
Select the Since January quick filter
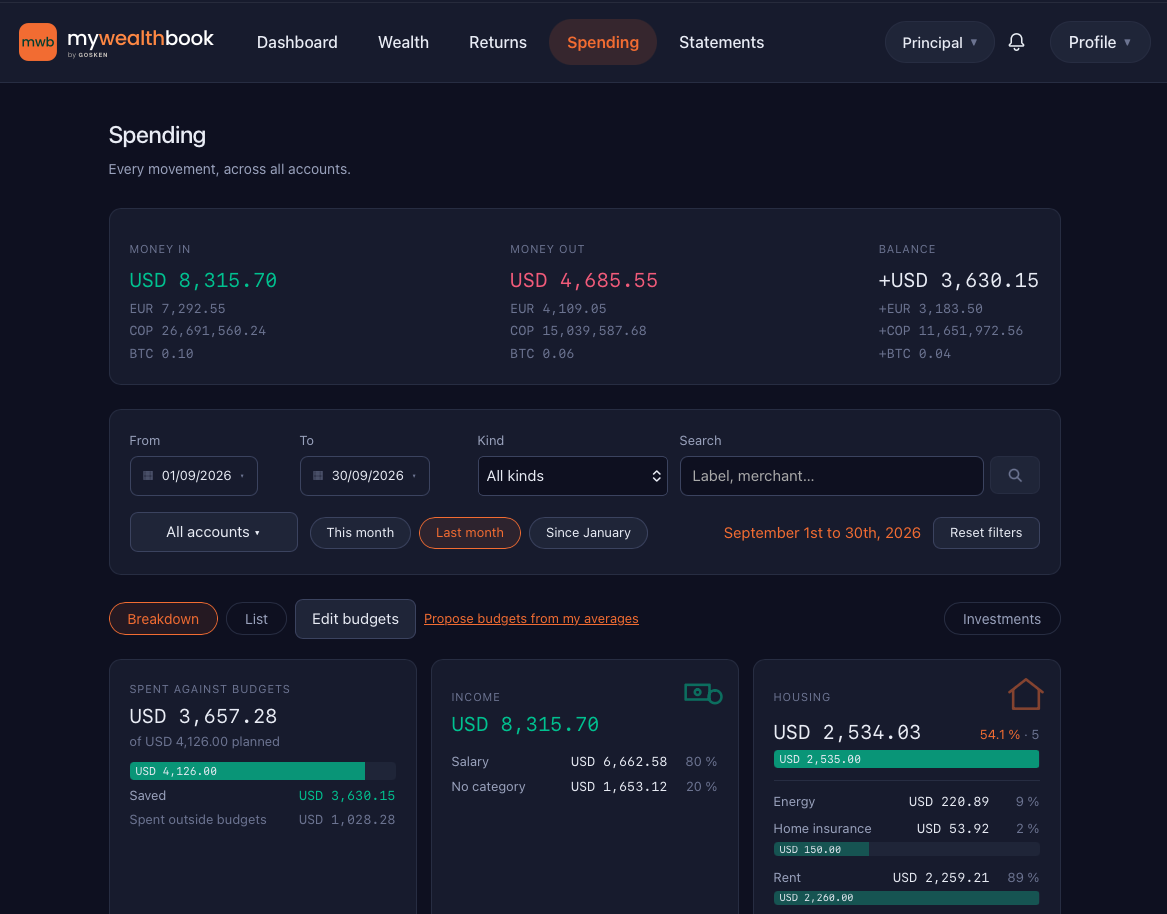point(588,533)
